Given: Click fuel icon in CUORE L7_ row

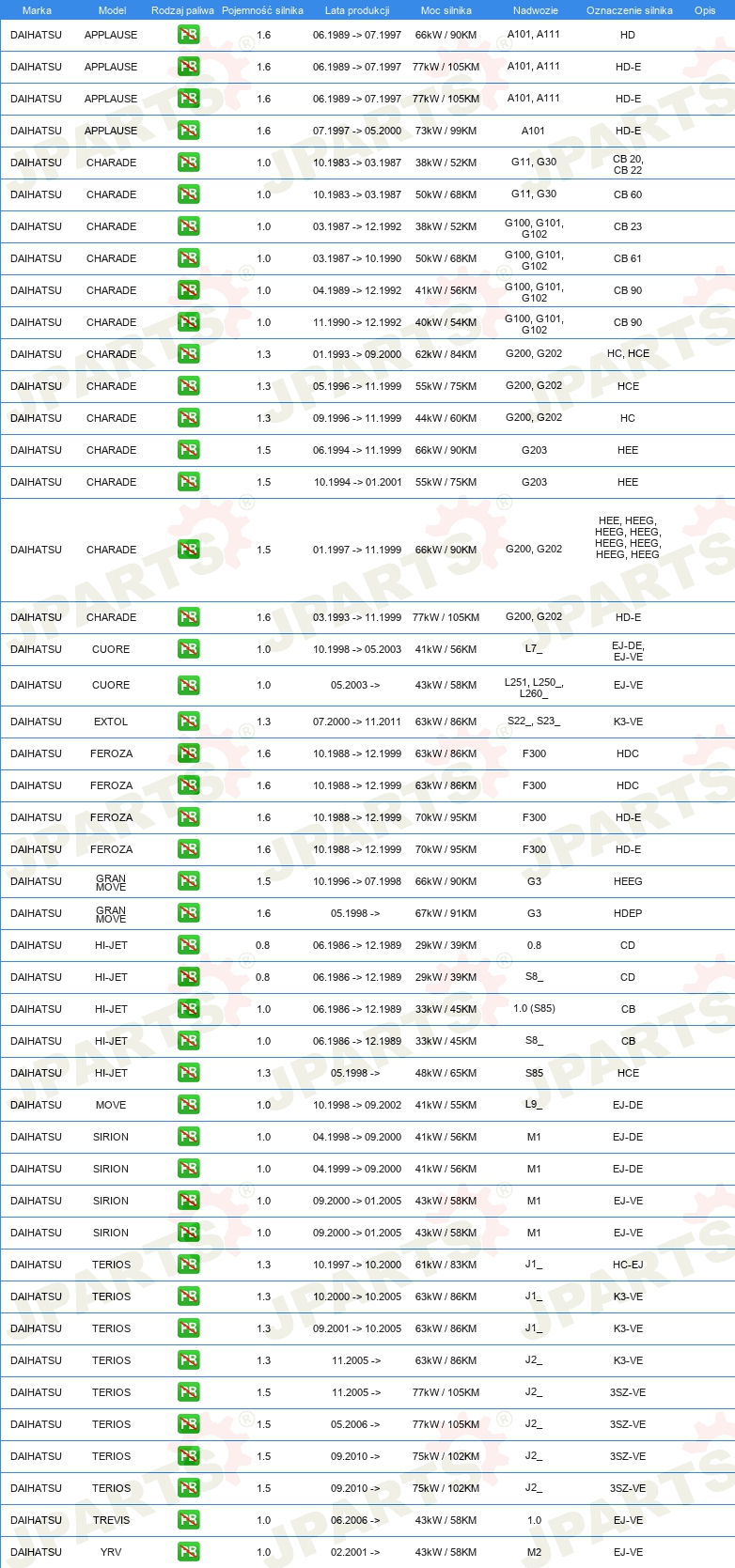Looking at the screenshot, I should tap(188, 649).
